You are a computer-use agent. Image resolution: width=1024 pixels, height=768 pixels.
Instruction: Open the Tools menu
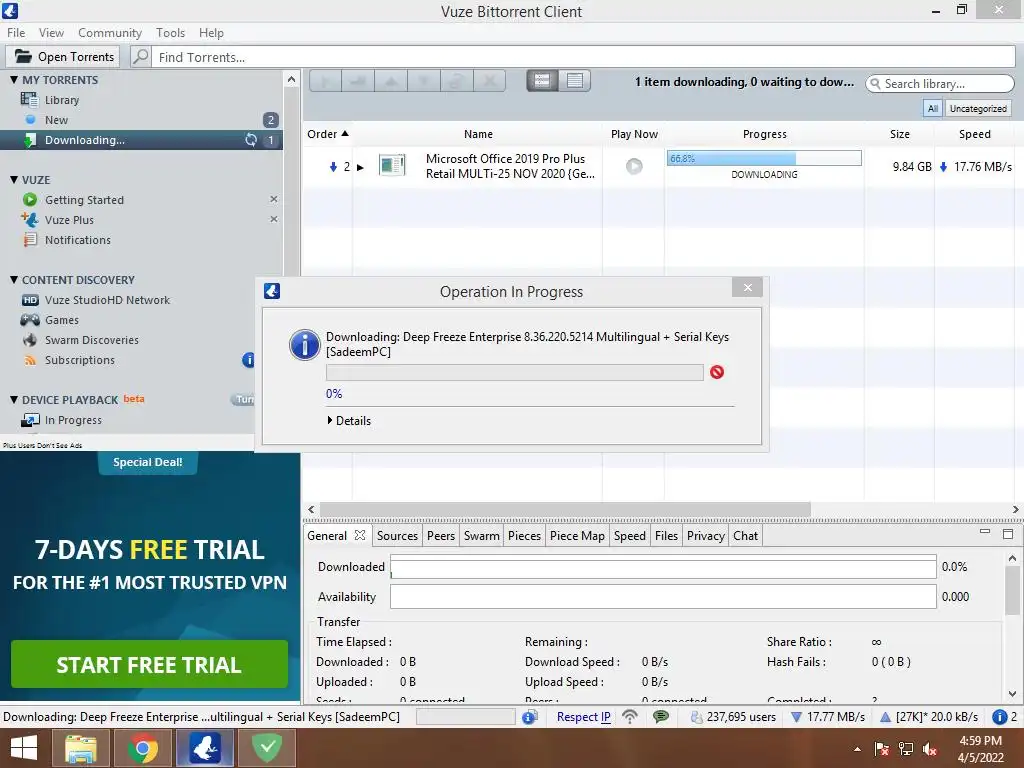[x=170, y=33]
